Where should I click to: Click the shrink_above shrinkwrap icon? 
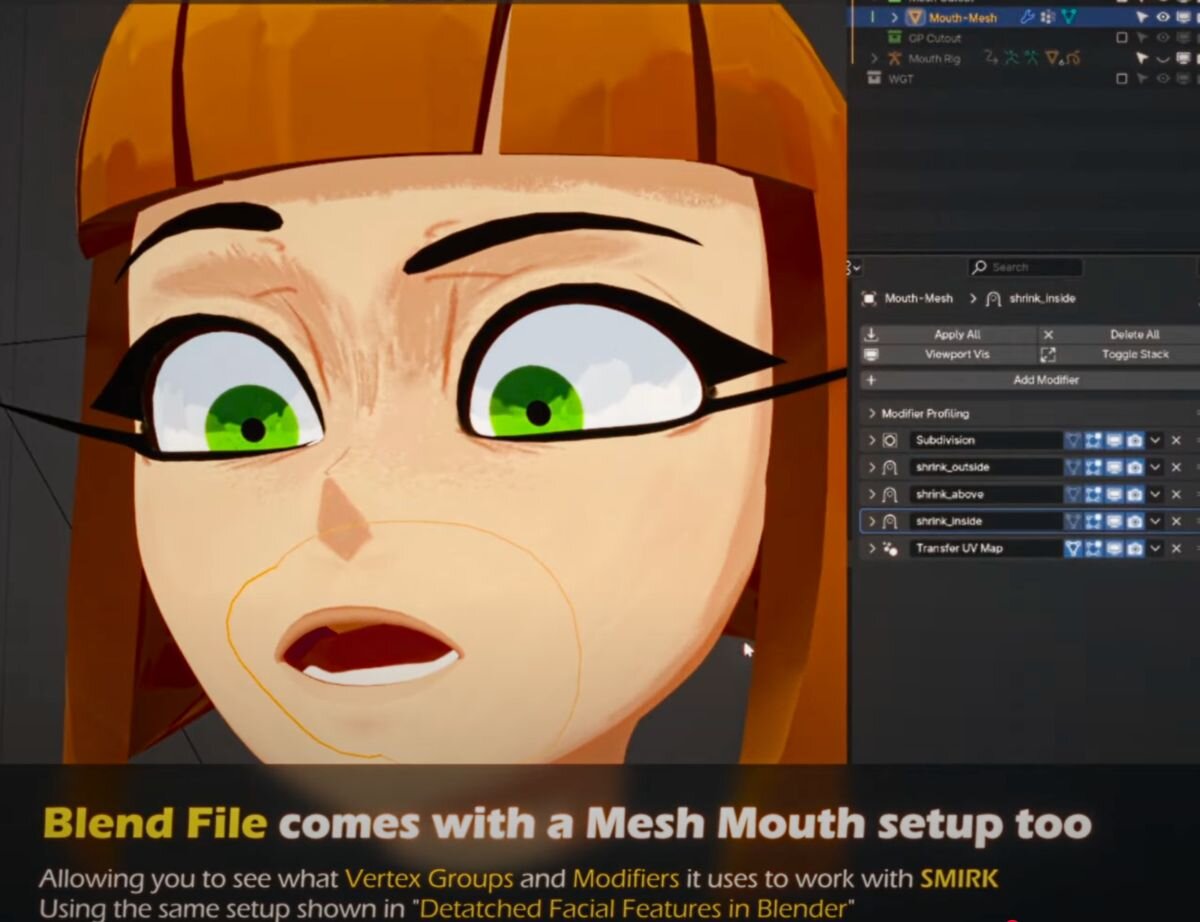890,494
